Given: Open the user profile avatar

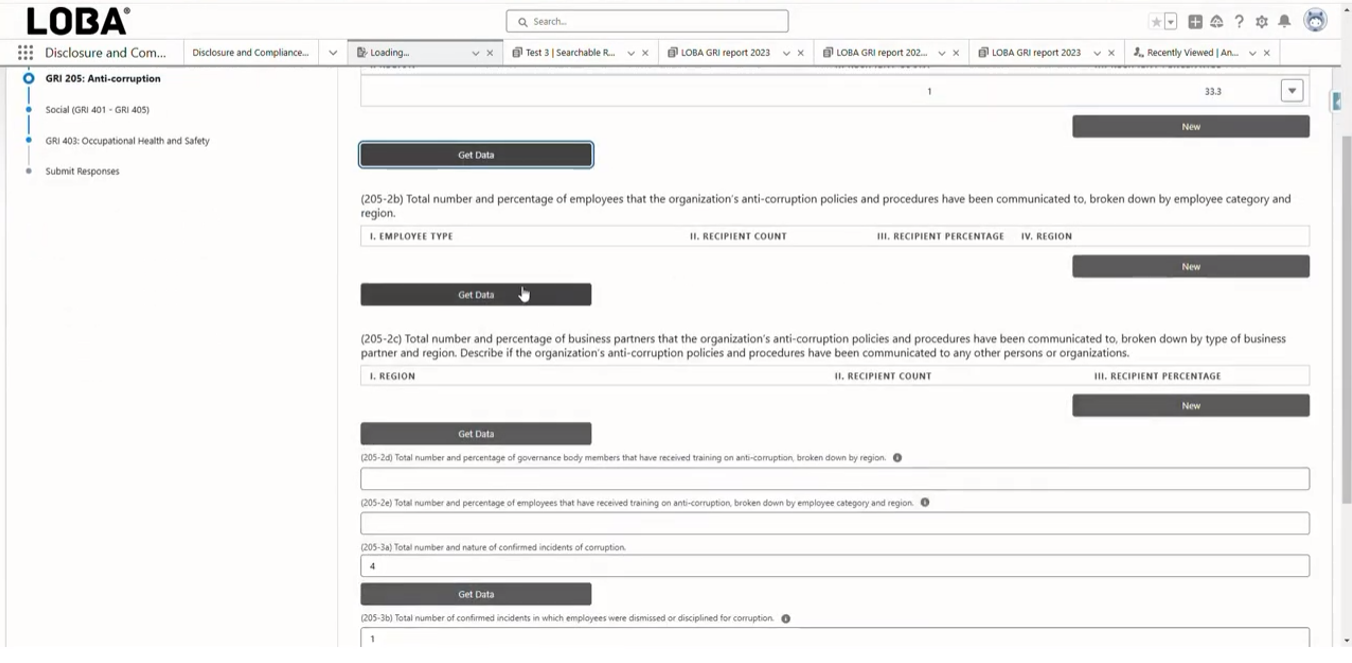Looking at the screenshot, I should [x=1315, y=21].
